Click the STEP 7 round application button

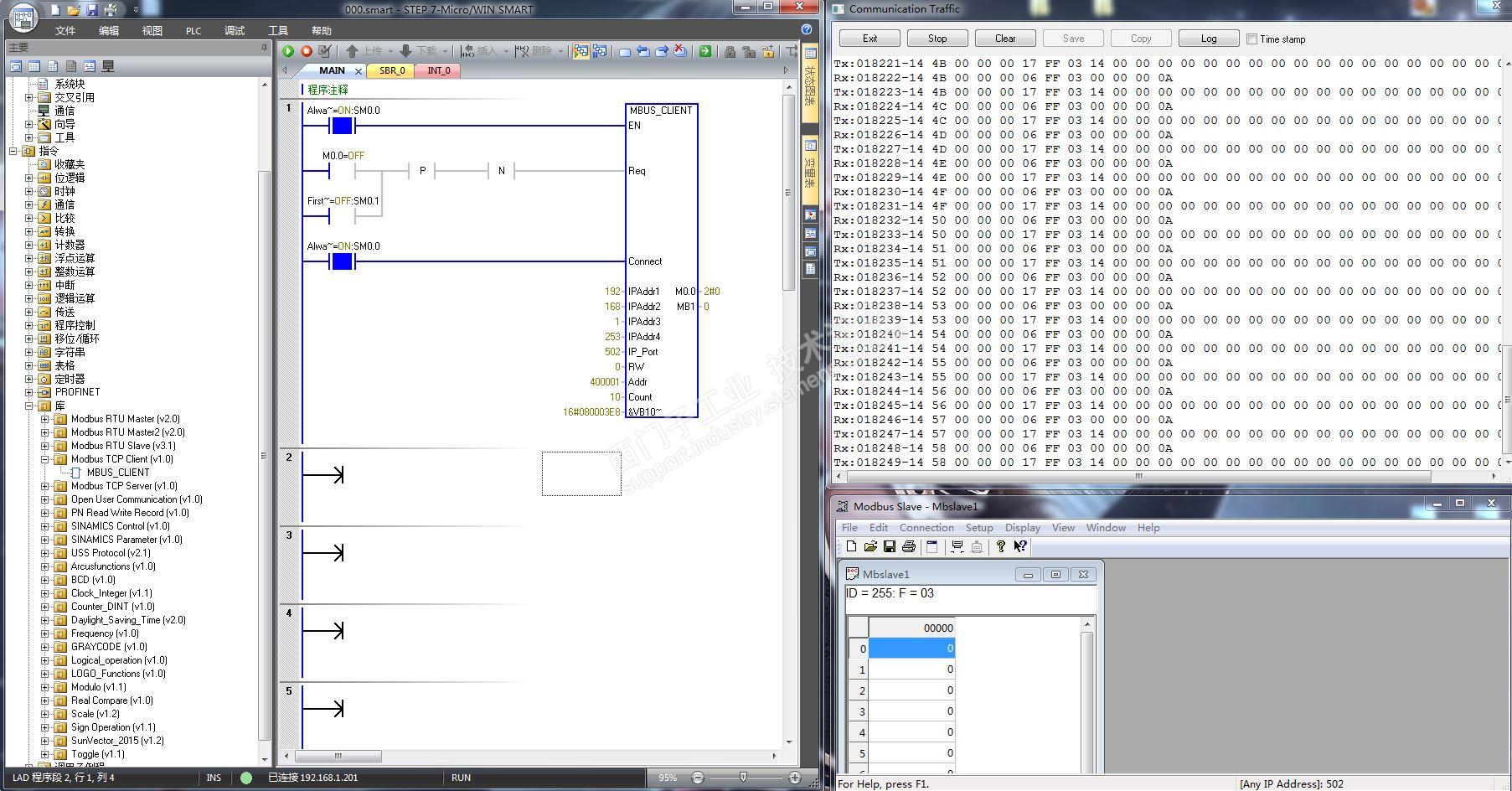click(x=22, y=18)
